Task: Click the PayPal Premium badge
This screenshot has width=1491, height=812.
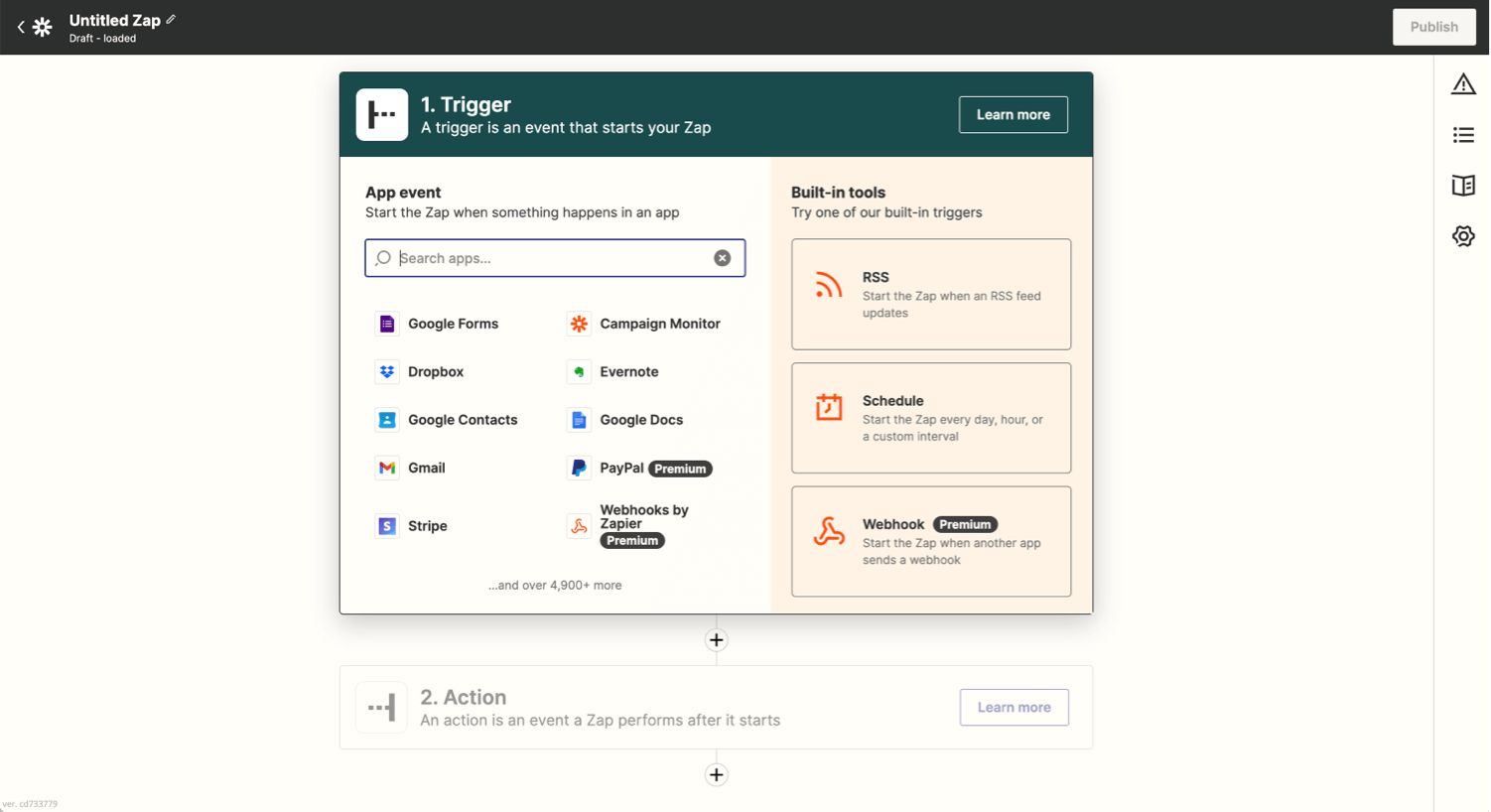Action: point(681,469)
